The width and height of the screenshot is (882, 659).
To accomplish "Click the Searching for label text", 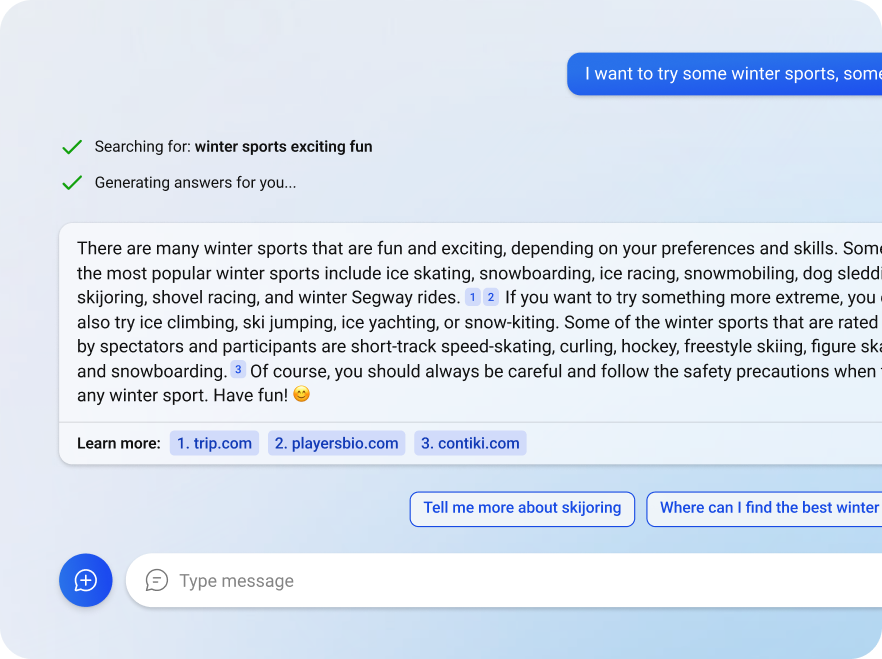I will click(x=143, y=147).
